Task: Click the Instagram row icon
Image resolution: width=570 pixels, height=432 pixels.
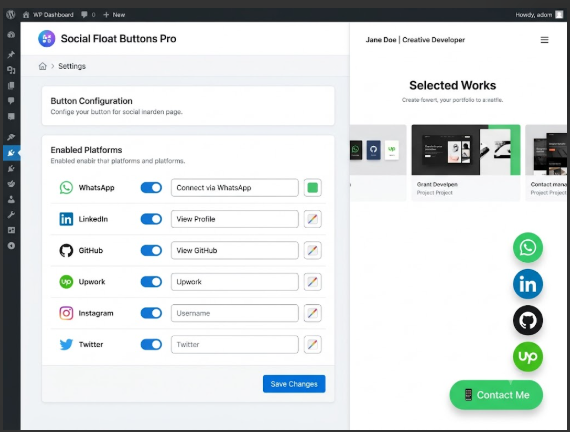Action: [66, 313]
